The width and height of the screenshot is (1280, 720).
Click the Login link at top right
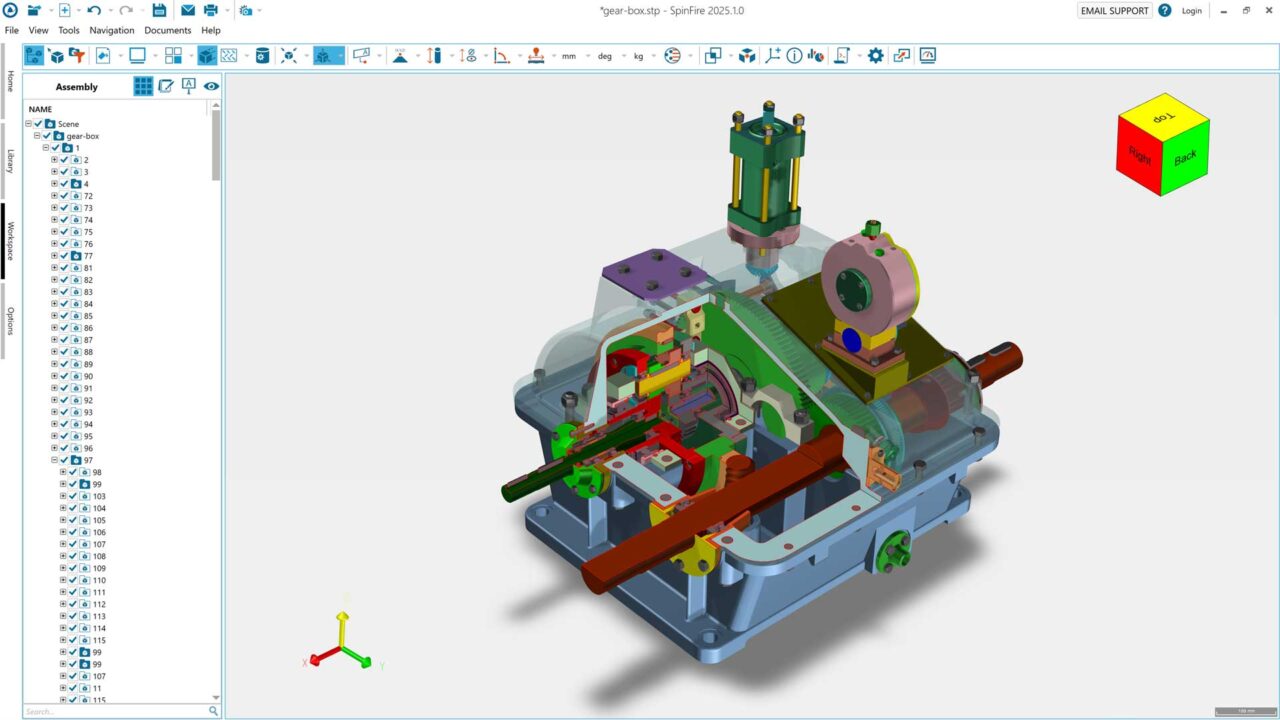pos(1192,10)
